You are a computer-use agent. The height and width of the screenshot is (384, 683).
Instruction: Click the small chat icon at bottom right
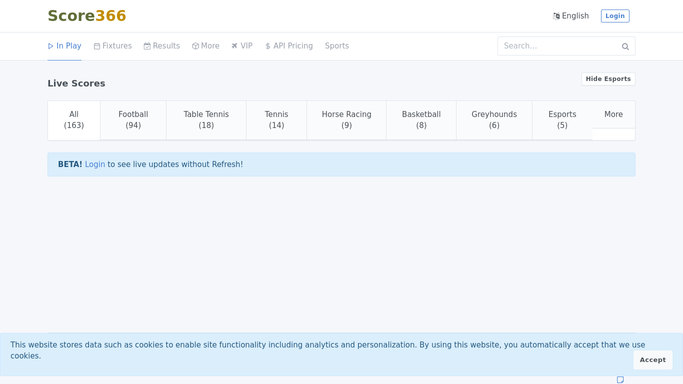[x=620, y=380]
